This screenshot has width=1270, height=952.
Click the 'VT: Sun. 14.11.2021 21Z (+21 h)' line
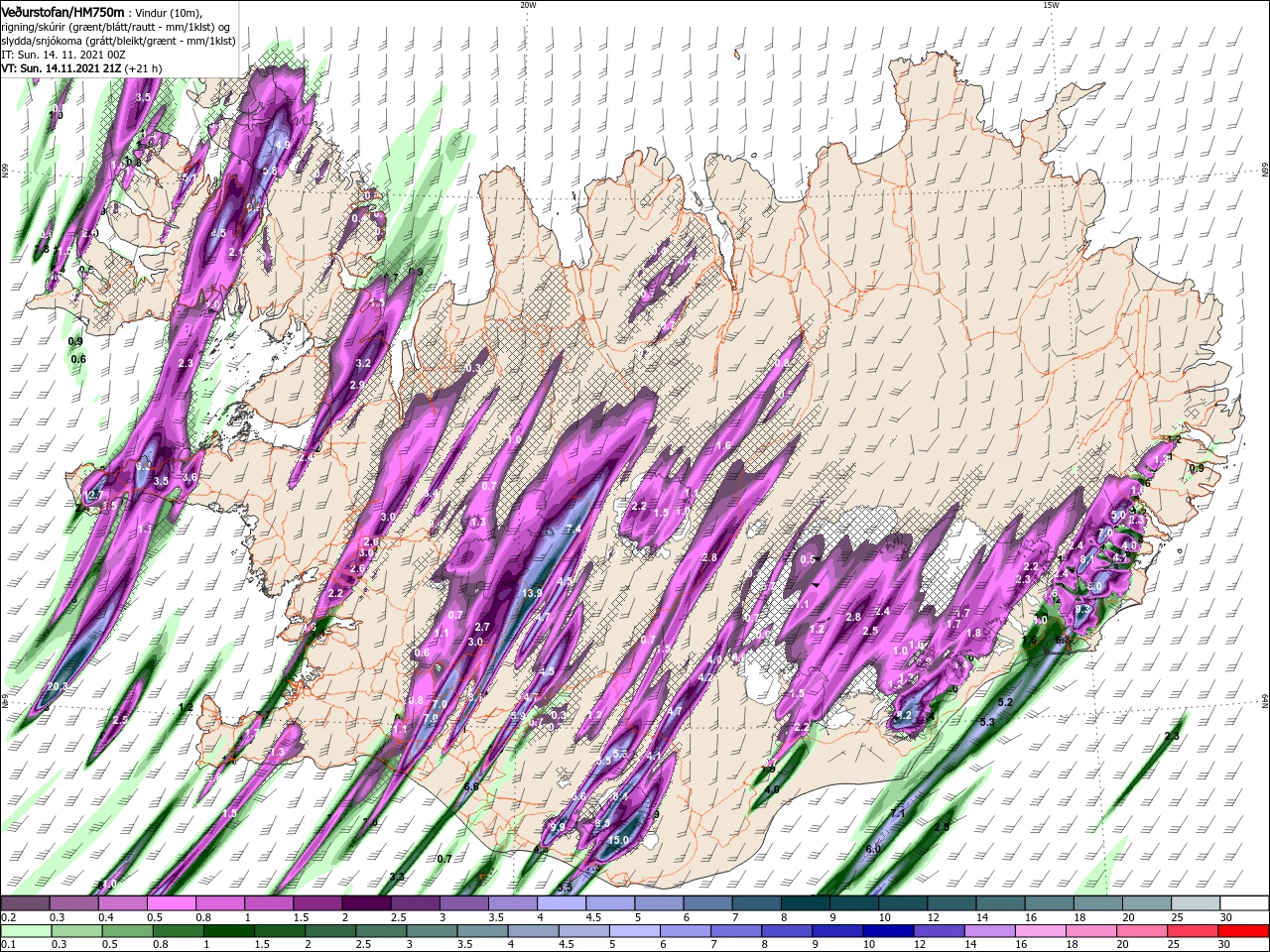pyautogui.click(x=81, y=68)
